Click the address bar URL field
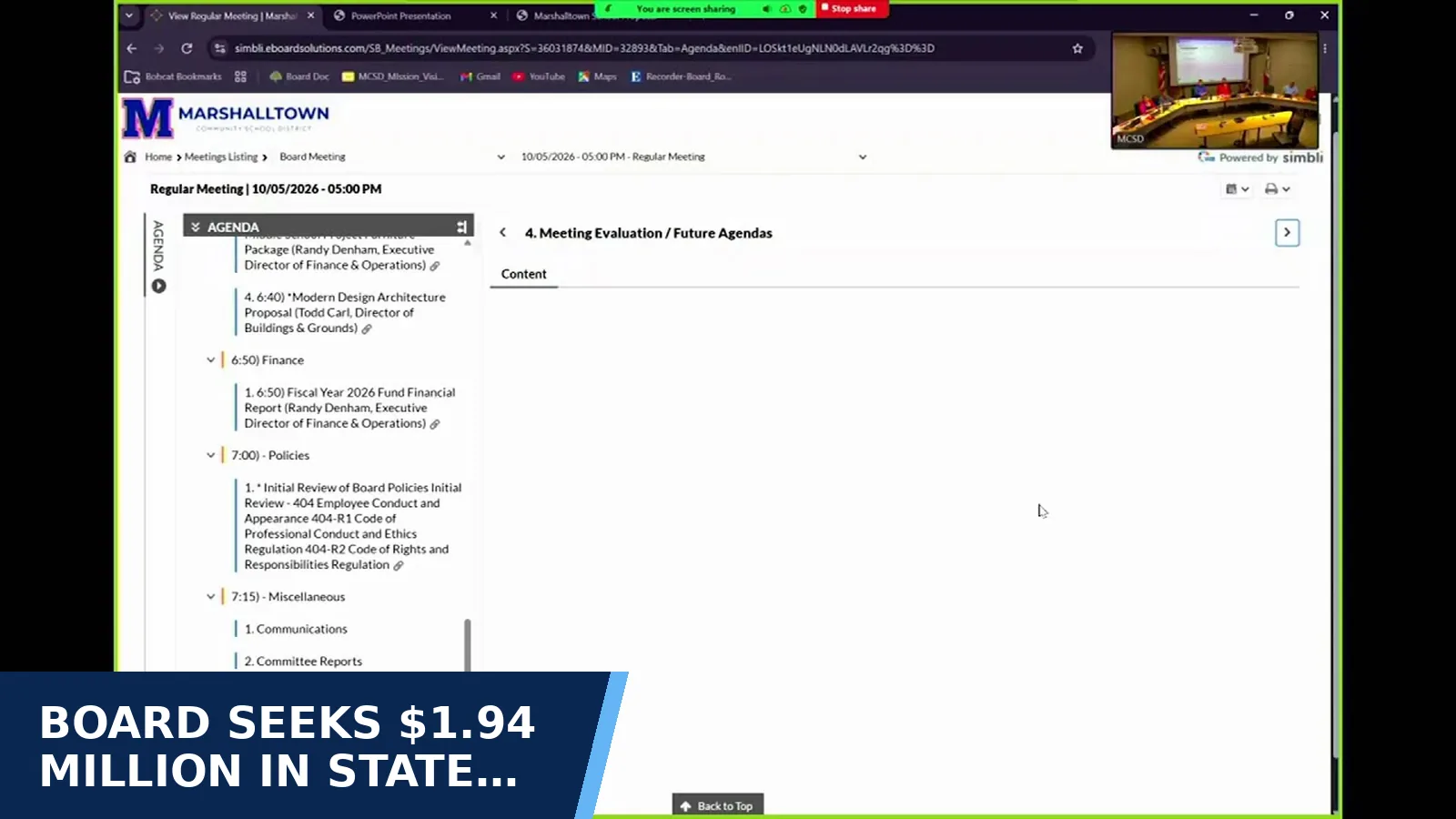Viewport: 1456px width, 819px height. tap(584, 48)
